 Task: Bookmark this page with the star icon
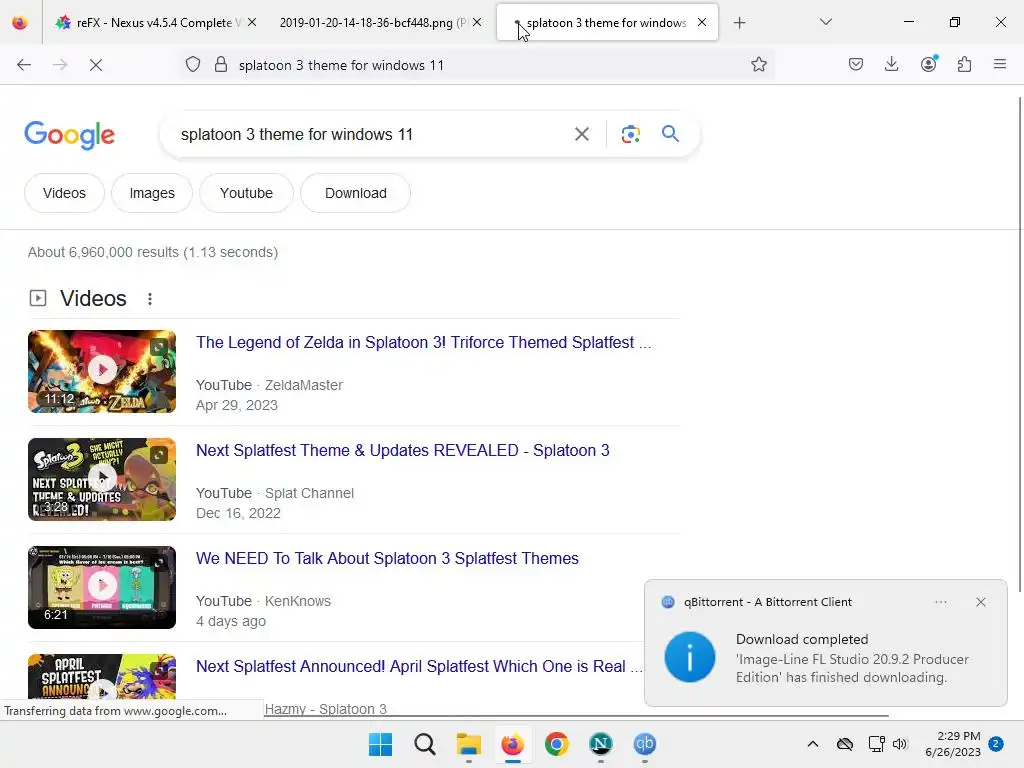pos(758,65)
